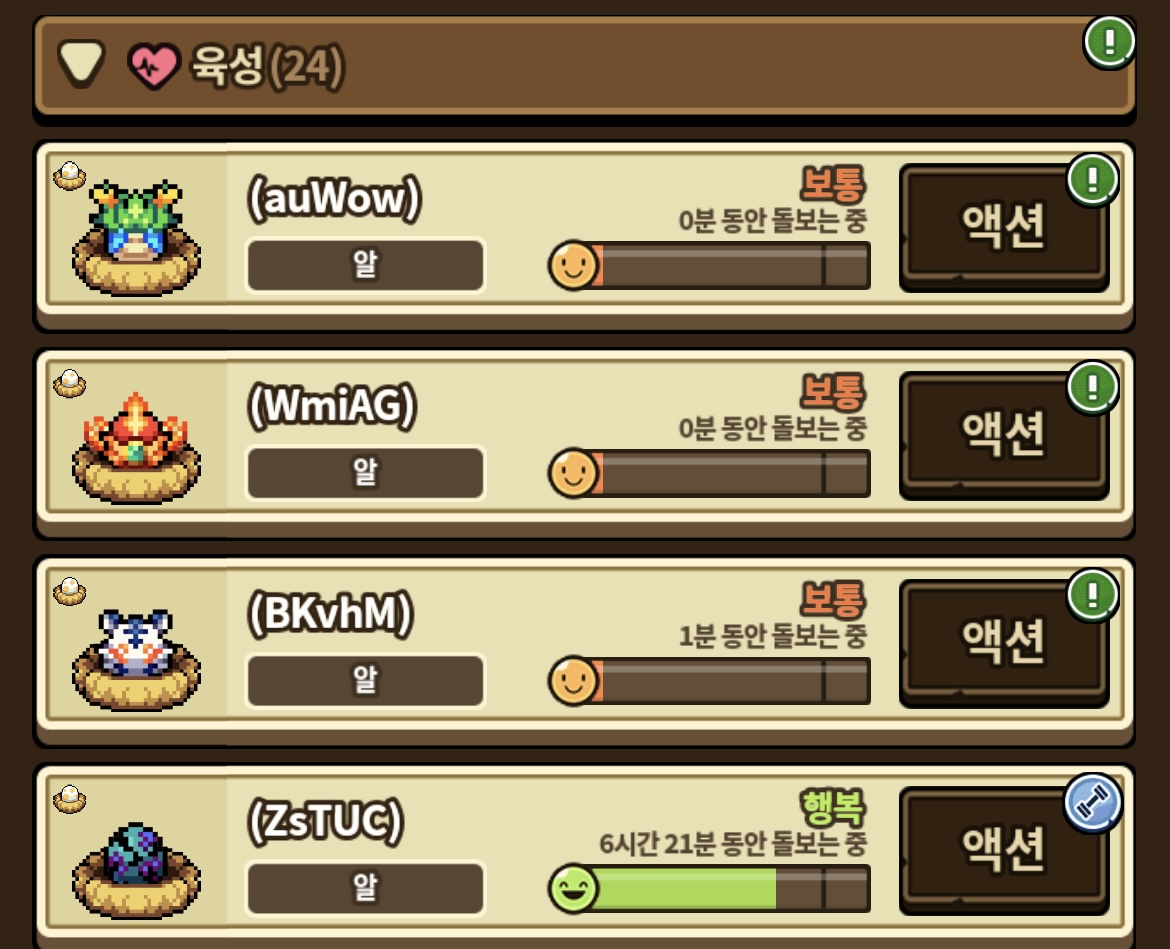This screenshot has height=949, width=1170.
Task: Open 액션 for auWow egg
Action: 1004,228
